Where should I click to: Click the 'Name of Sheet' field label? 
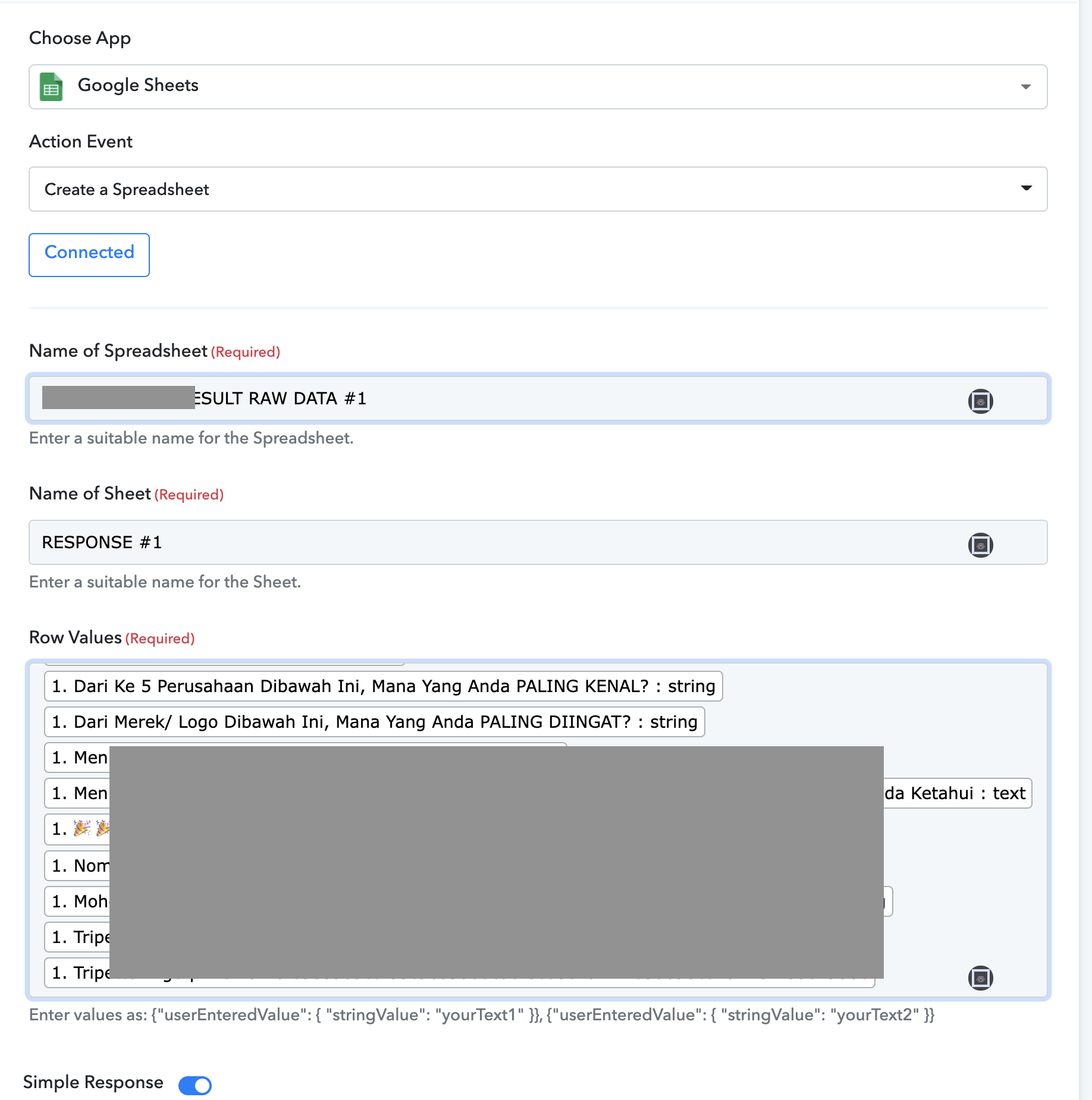(90, 494)
